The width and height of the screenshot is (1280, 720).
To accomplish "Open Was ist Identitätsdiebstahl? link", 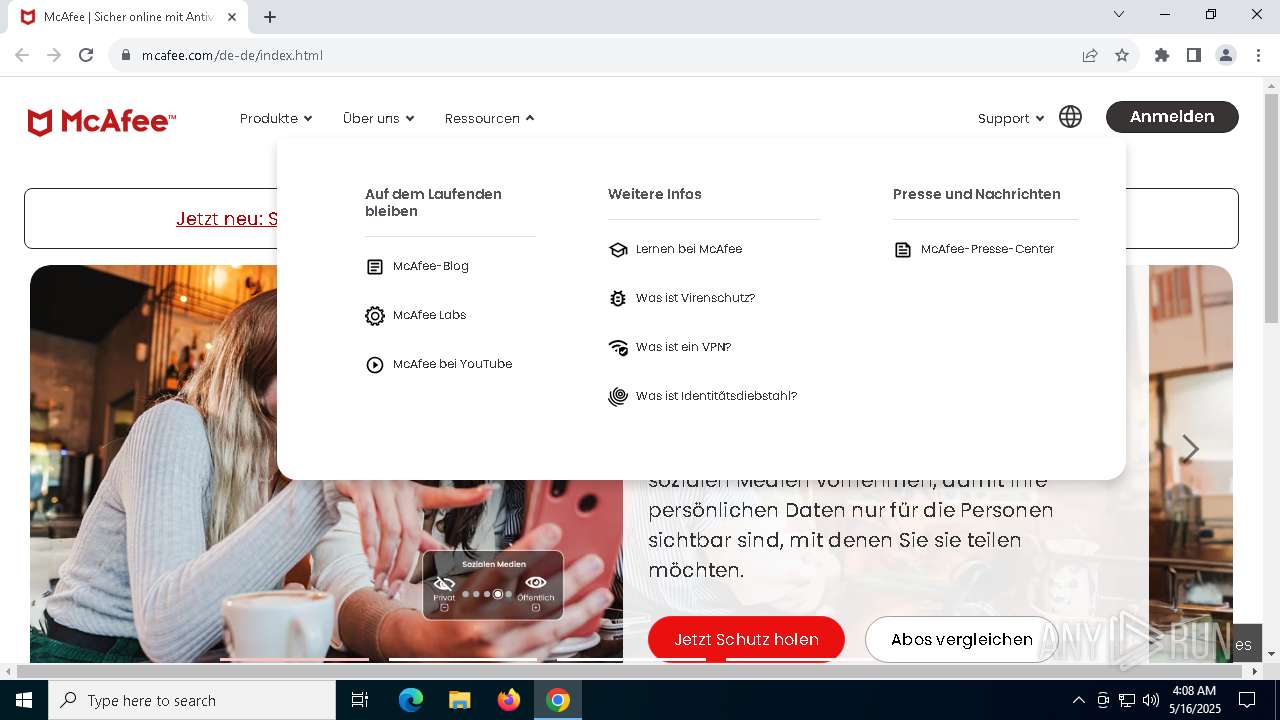I will tap(717, 396).
